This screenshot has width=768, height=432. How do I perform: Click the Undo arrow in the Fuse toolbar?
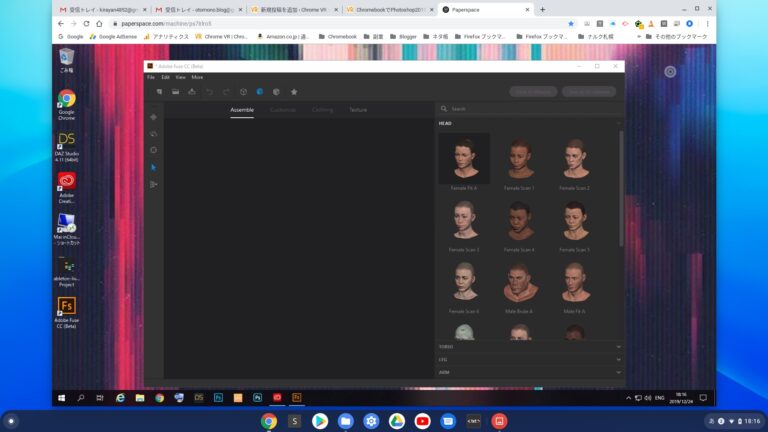pyautogui.click(x=209, y=92)
